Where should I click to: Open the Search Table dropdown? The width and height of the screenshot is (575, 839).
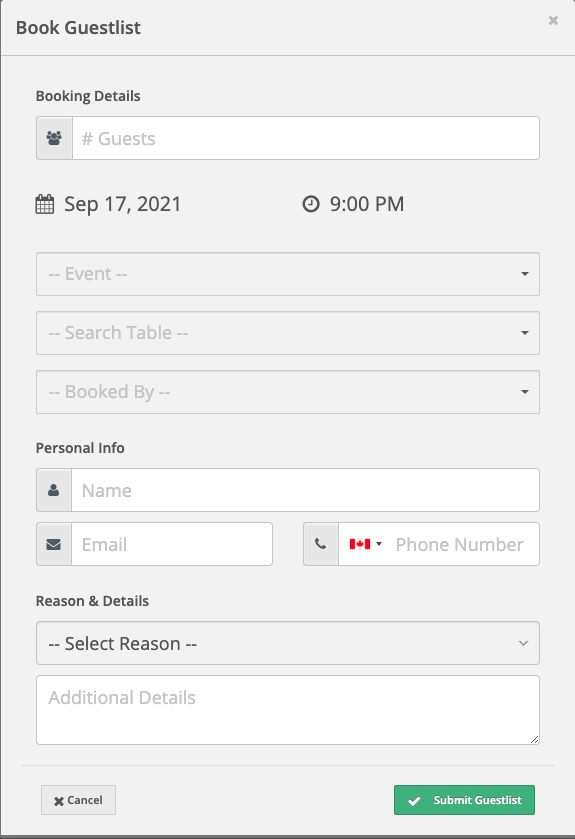point(288,333)
